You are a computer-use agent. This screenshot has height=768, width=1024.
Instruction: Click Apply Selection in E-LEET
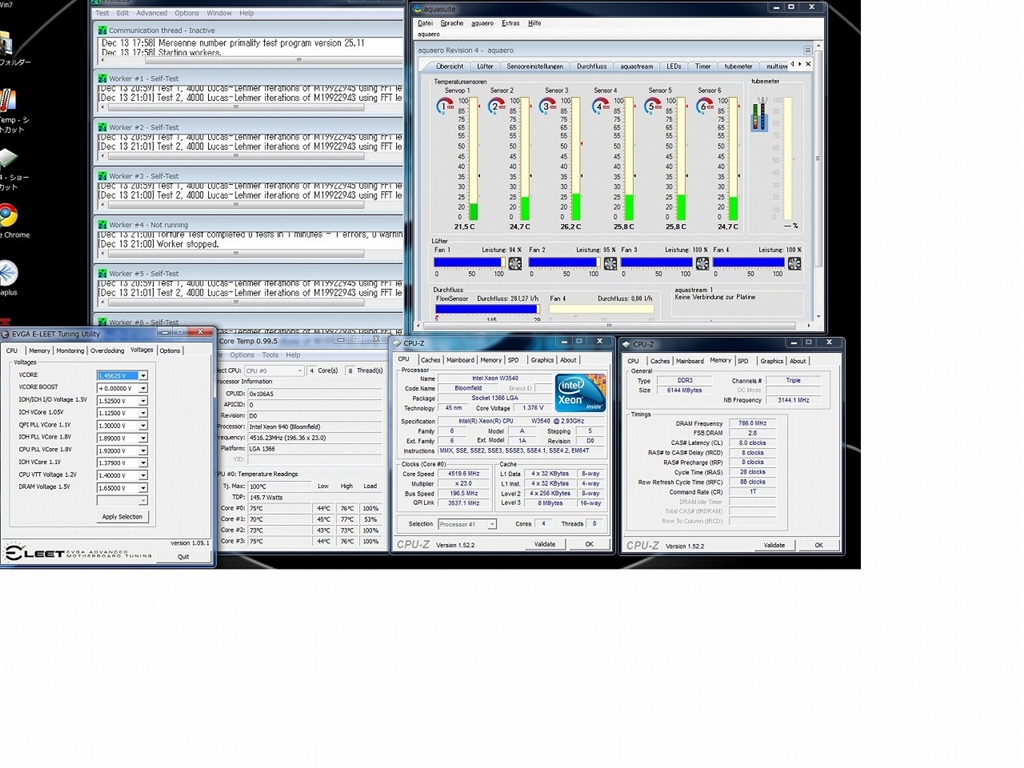(x=122, y=517)
